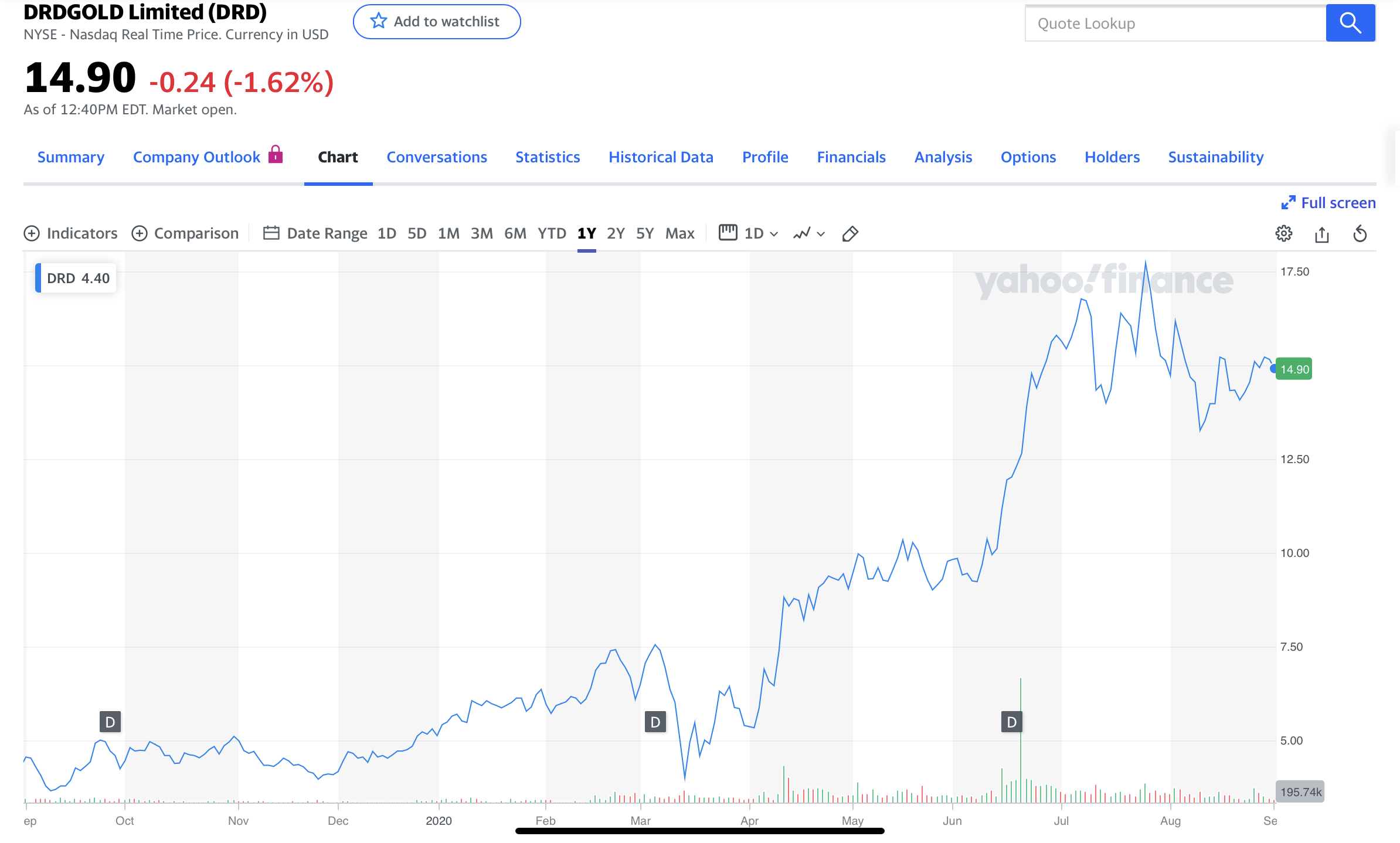This screenshot has width=1400, height=843.
Task: Type in the Quote Lookup field
Action: point(1175,23)
